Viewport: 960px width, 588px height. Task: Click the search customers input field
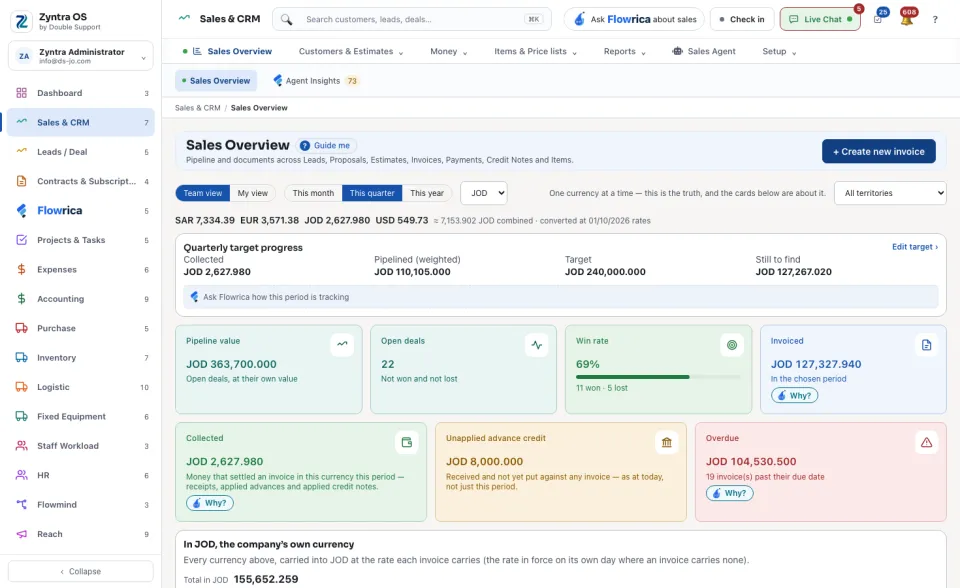[x=411, y=20]
